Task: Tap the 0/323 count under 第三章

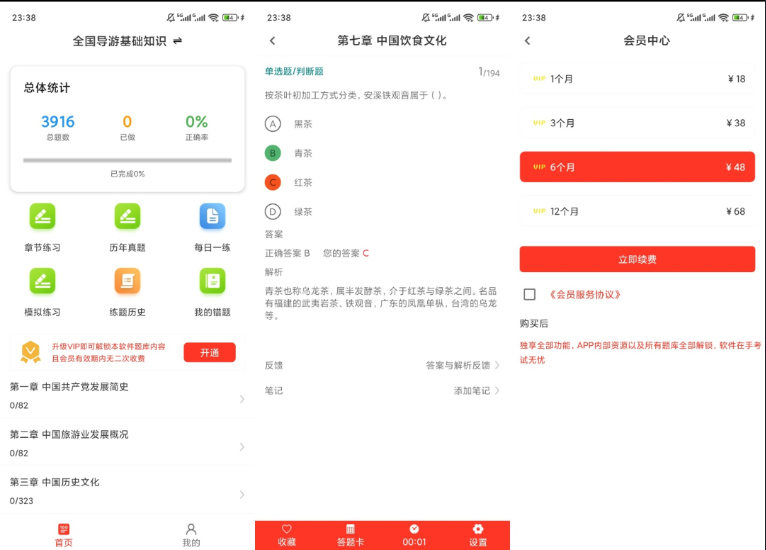Action: pyautogui.click(x=21, y=501)
